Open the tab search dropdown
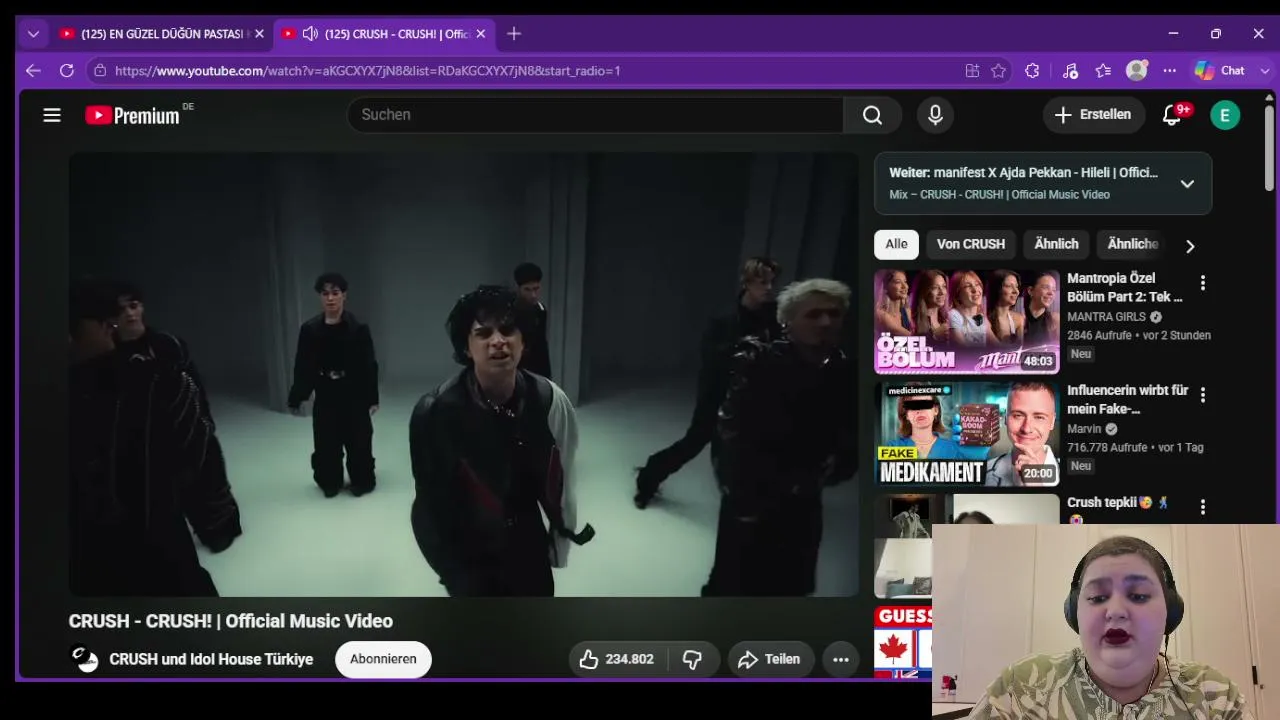1280x720 pixels. click(33, 34)
